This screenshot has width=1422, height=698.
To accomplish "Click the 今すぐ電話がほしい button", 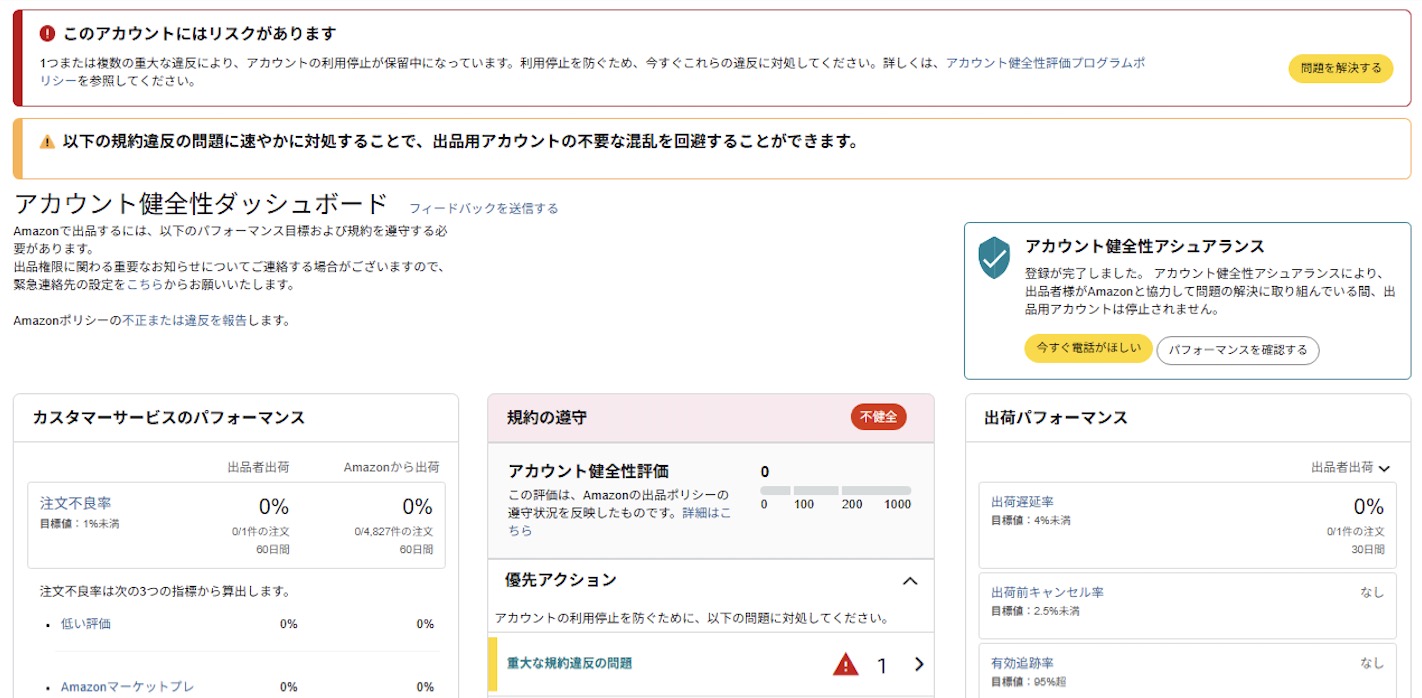I will pos(1088,349).
